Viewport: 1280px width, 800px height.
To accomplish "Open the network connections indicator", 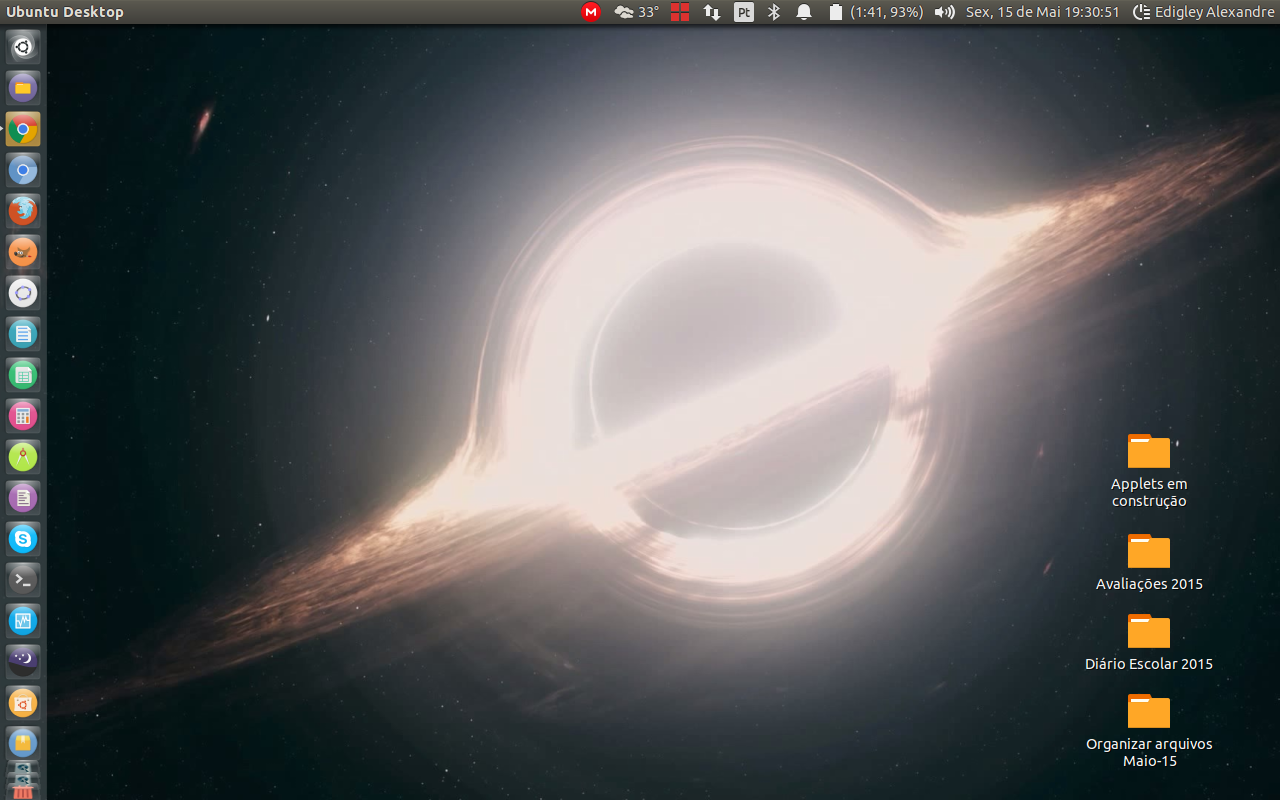I will [x=712, y=12].
